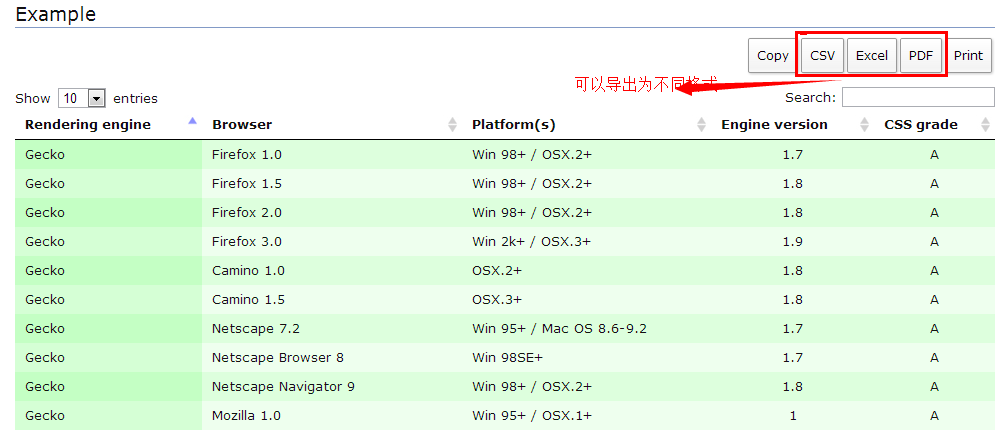Image resolution: width=996 pixels, height=437 pixels.
Task: Select the Netscape Browser 8 cell
Action: click(332, 358)
